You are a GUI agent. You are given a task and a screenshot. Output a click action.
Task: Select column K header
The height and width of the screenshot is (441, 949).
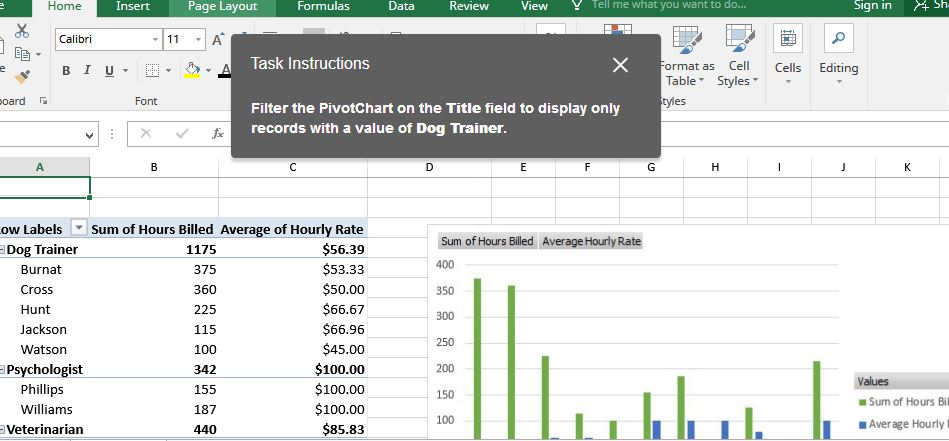coord(907,167)
